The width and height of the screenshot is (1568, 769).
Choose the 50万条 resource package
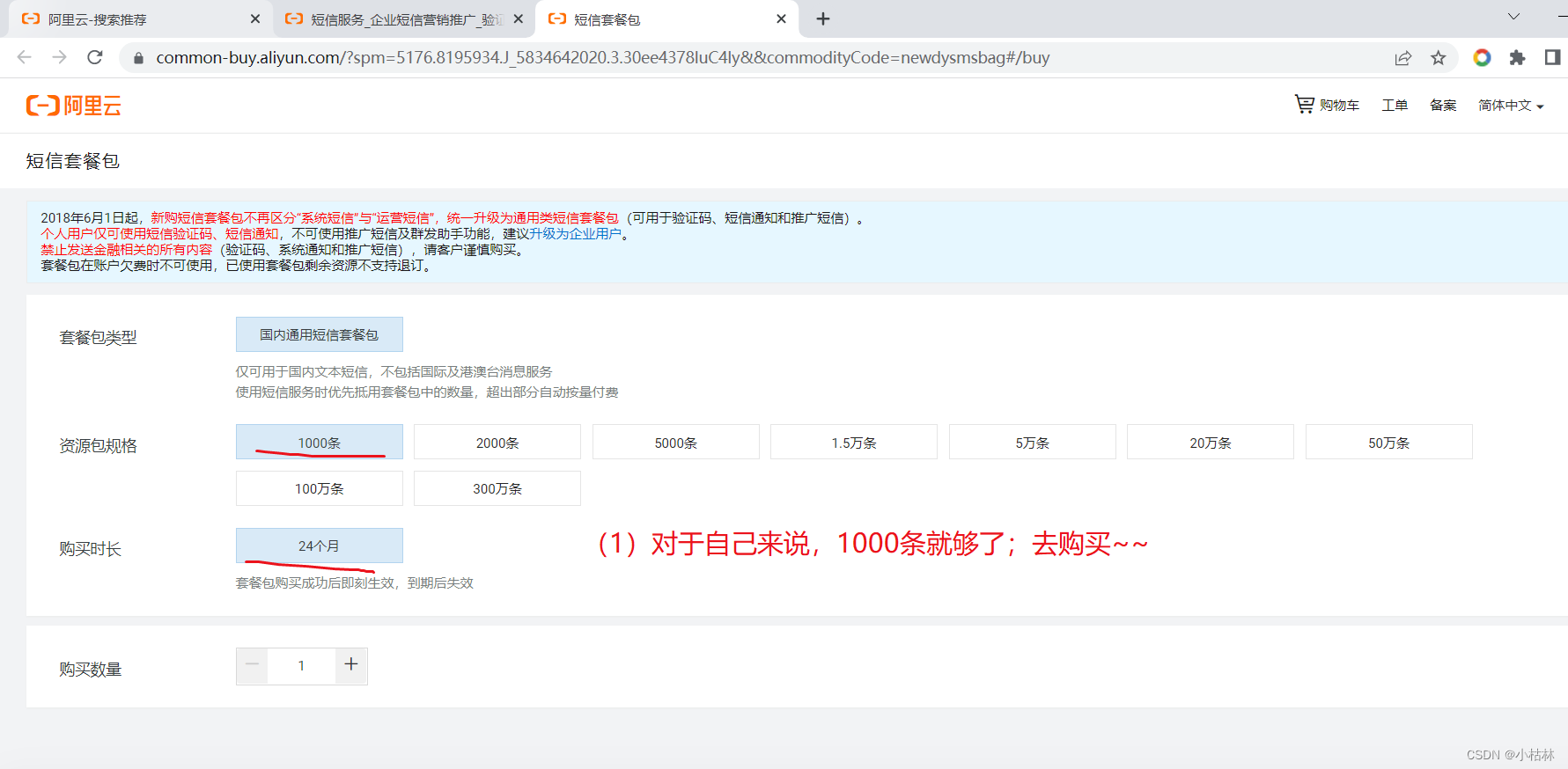pyautogui.click(x=1389, y=442)
